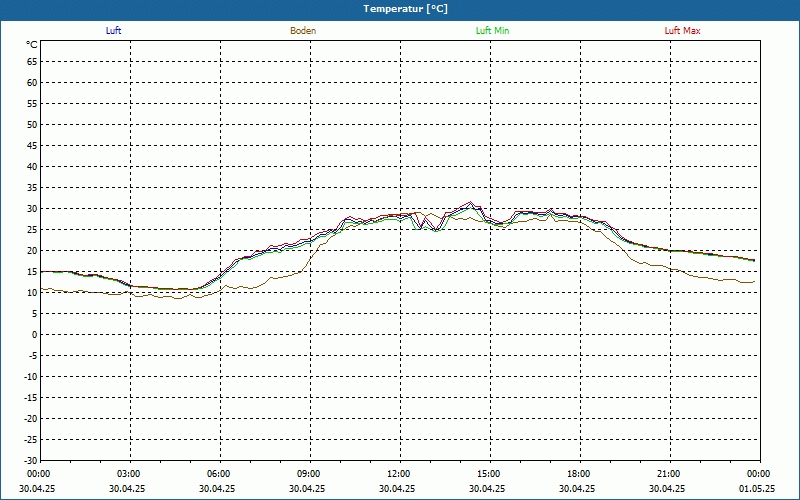
Task: Click the 55 value on temperature axis
Action: 32,104
